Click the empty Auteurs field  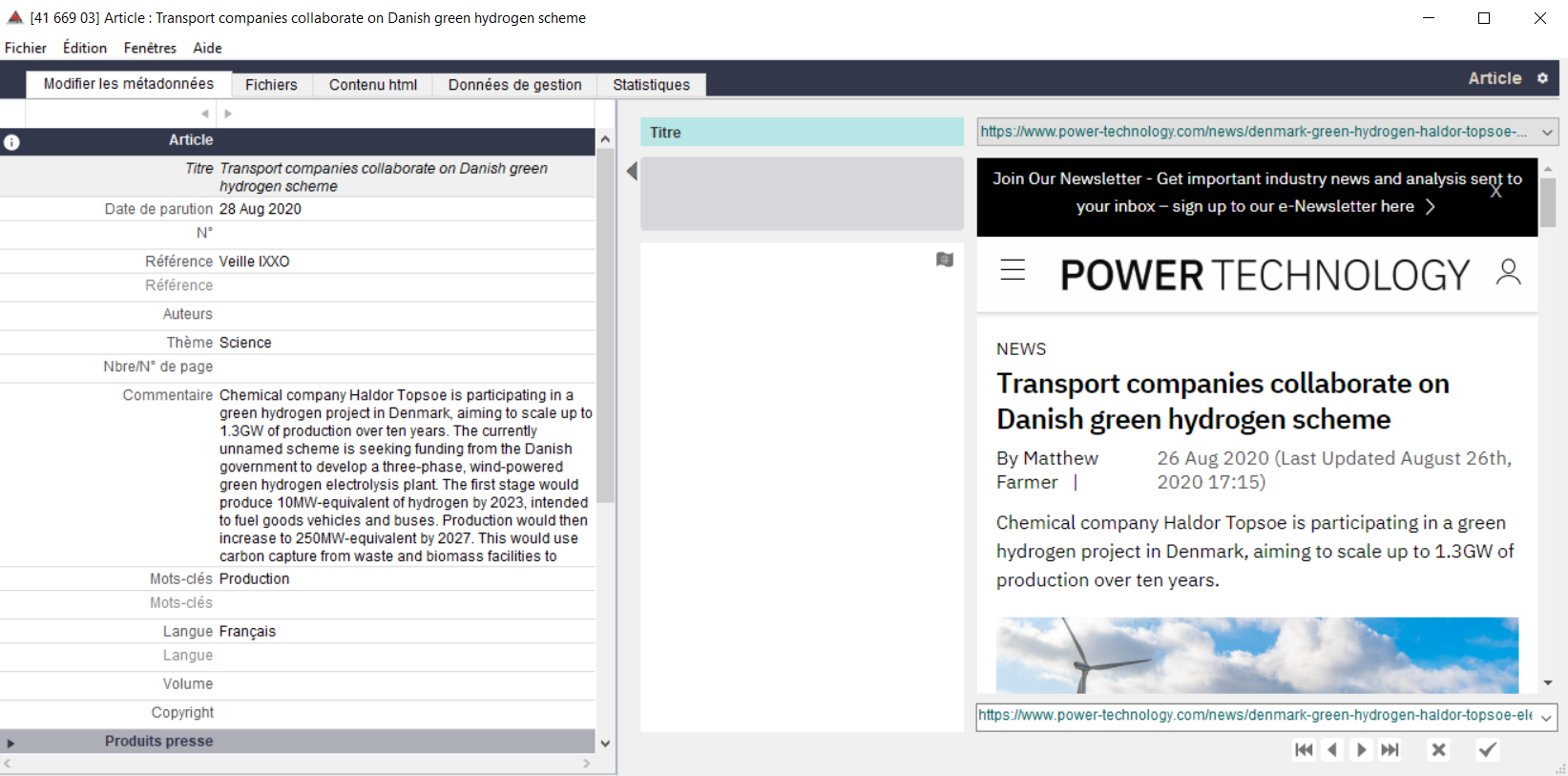pyautogui.click(x=407, y=314)
